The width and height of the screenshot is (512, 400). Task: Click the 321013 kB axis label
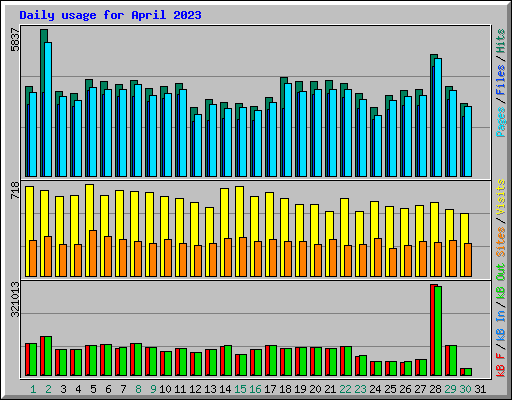[x=15, y=299]
